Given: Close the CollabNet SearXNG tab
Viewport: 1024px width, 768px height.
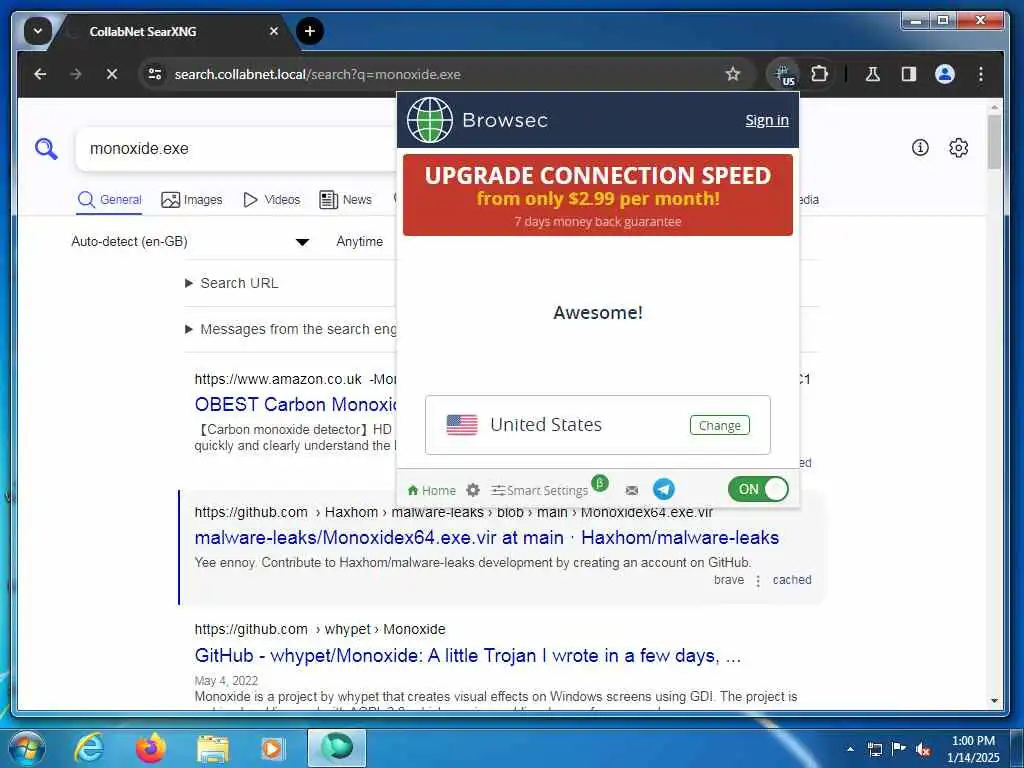Looking at the screenshot, I should (x=274, y=31).
